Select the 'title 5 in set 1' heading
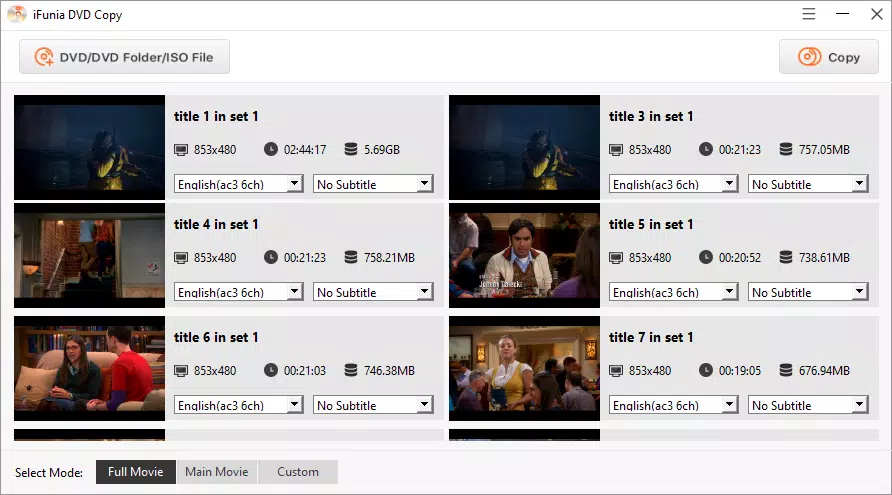The image size is (892, 495). pyautogui.click(x=651, y=224)
